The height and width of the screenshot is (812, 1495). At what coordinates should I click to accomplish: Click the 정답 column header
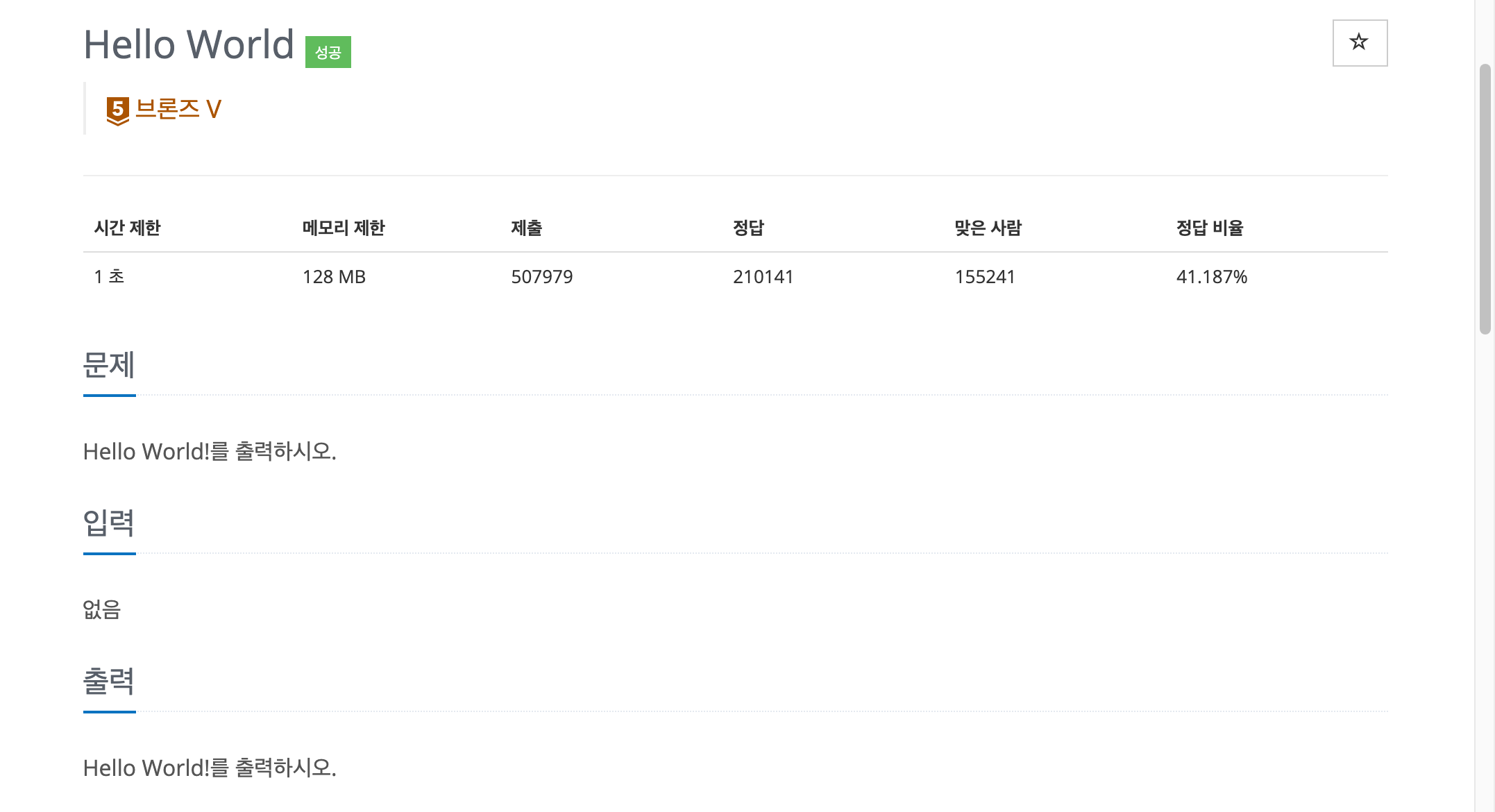(x=747, y=228)
